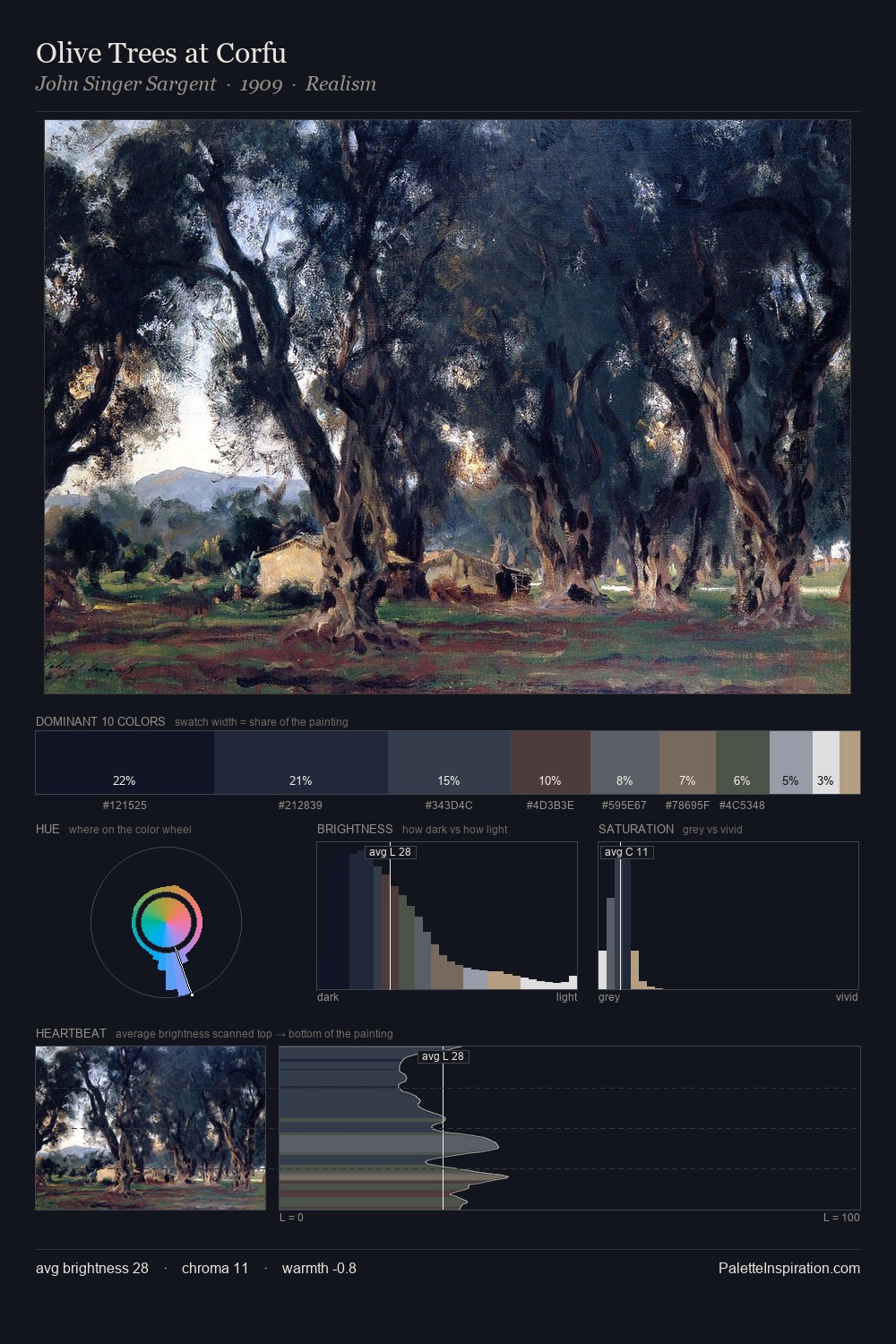896x1344 pixels.
Task: Click the 'DOMINANT 10 COLORS' heading
Action: [100, 721]
